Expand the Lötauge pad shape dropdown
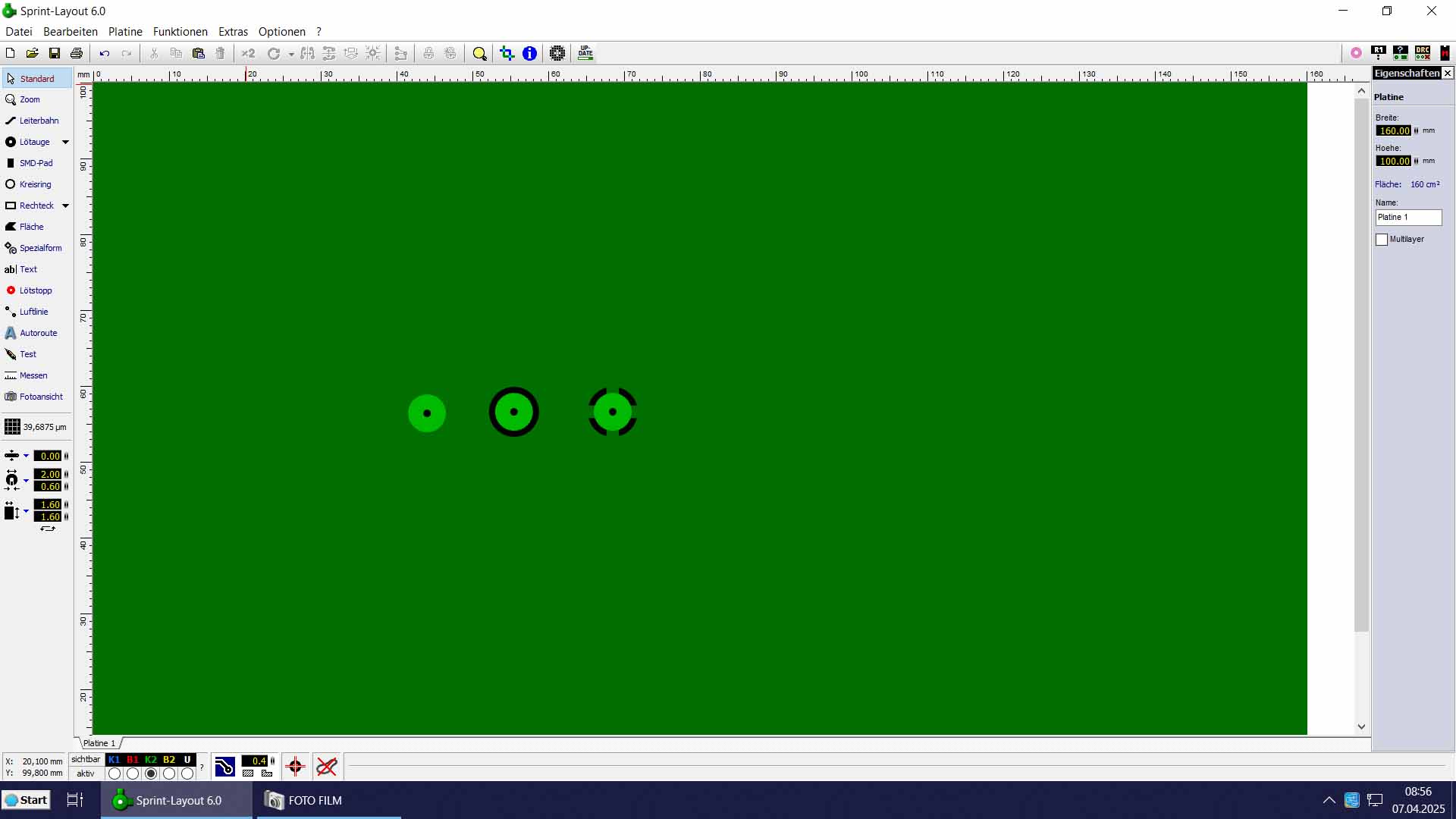The width and height of the screenshot is (1456, 819). [65, 142]
